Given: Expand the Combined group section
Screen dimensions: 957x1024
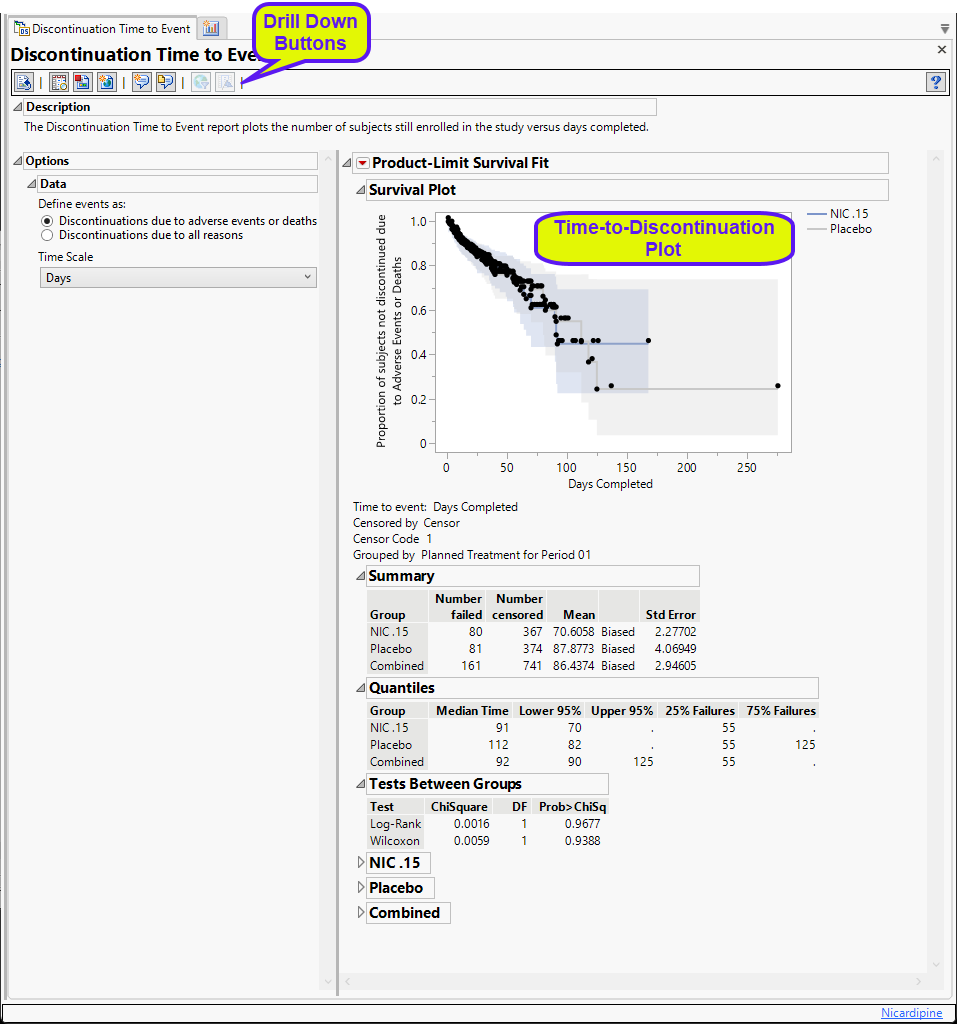Looking at the screenshot, I should [361, 912].
